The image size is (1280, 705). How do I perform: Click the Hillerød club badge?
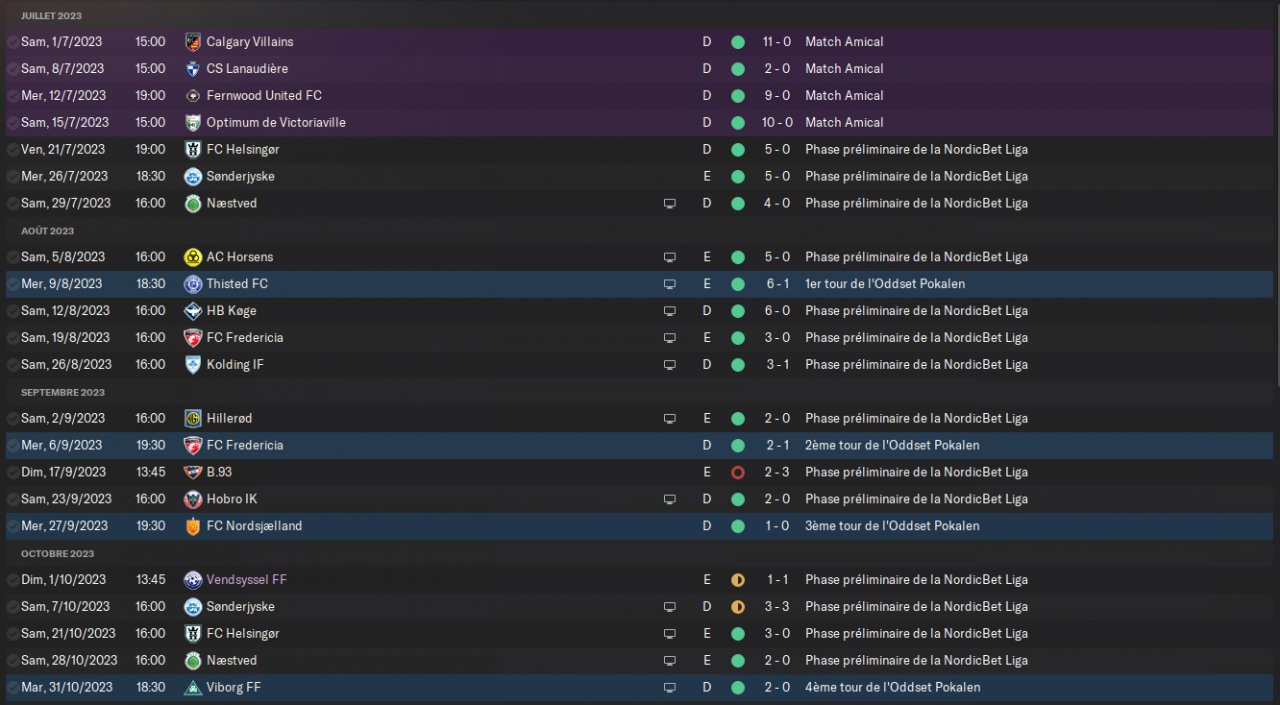(193, 418)
